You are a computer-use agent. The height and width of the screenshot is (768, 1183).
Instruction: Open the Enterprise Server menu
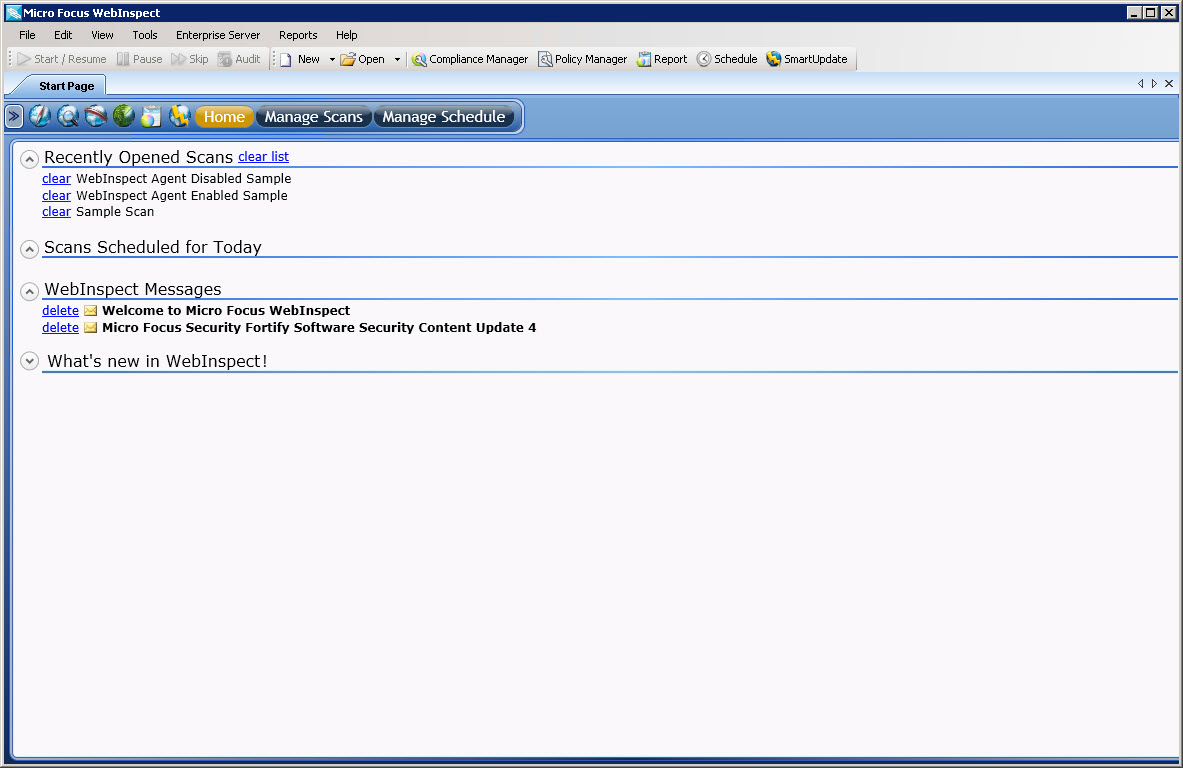218,35
